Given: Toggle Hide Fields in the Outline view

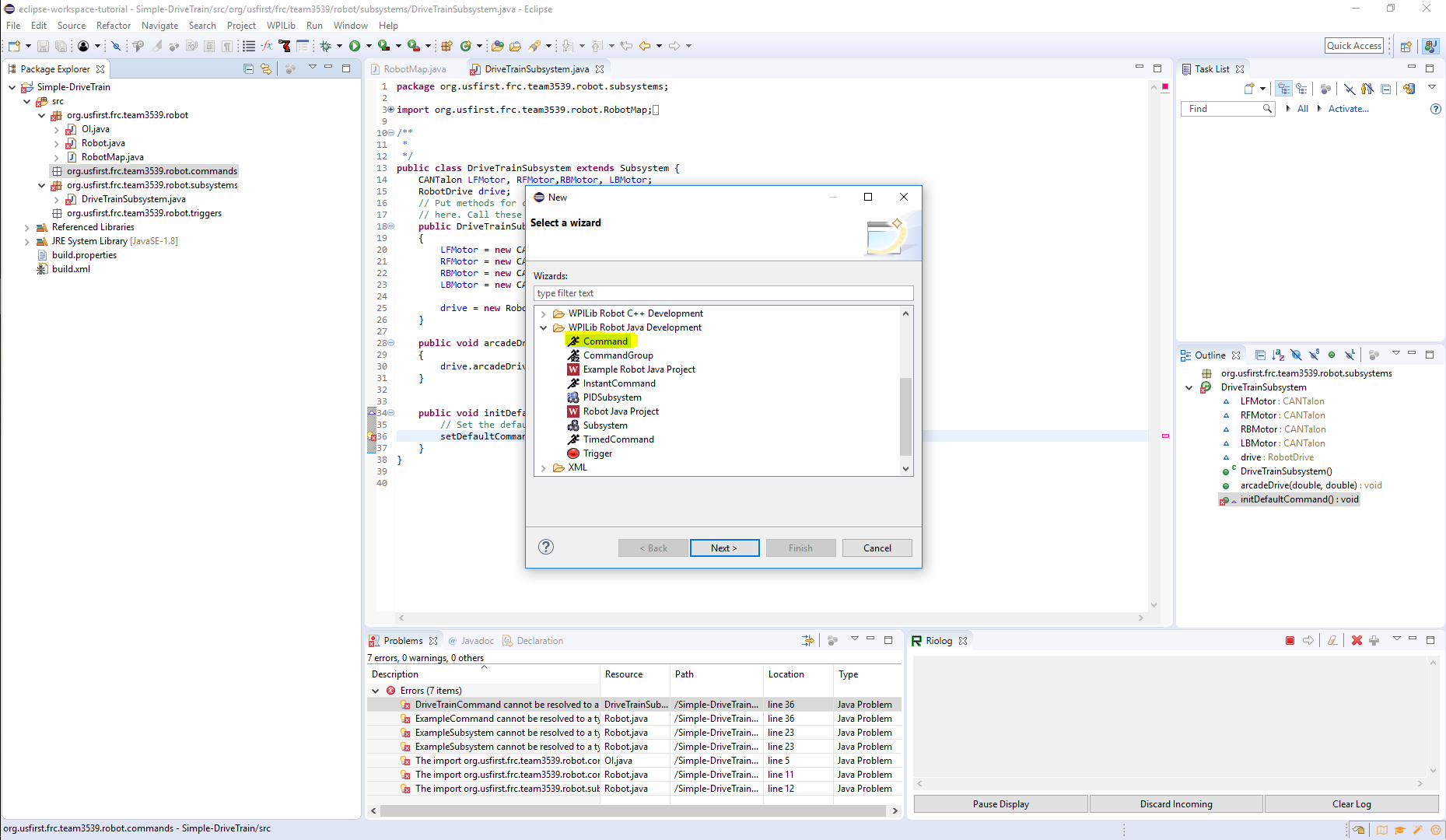Looking at the screenshot, I should click(x=1296, y=355).
